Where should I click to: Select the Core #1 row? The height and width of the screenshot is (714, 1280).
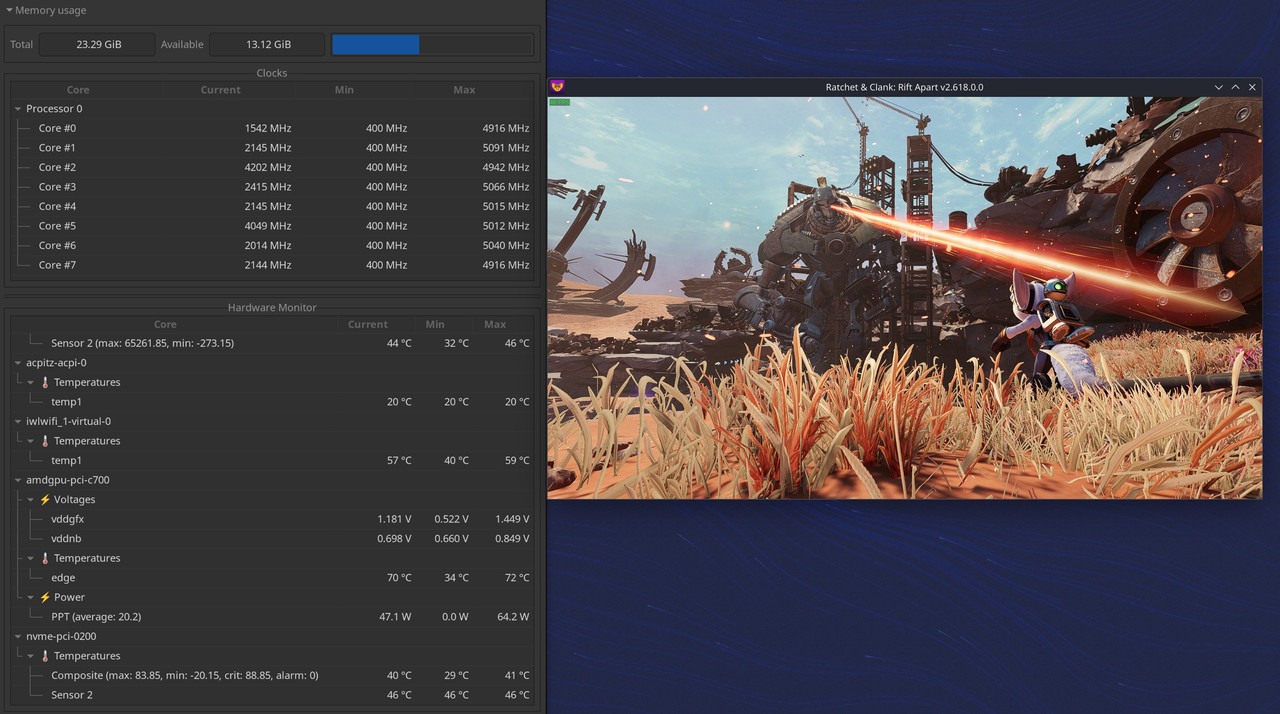click(x=271, y=148)
